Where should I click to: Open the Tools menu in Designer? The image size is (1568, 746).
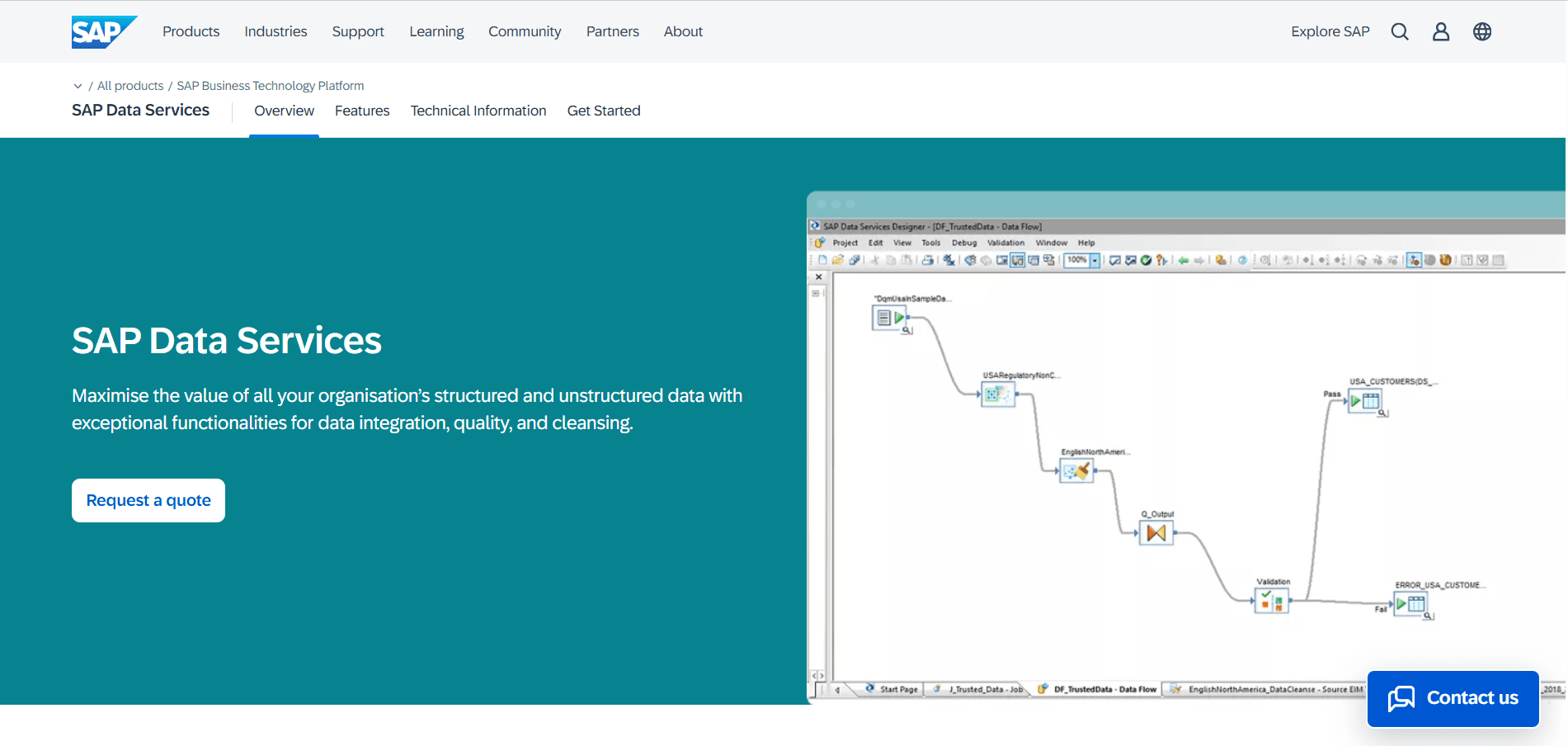pyautogui.click(x=931, y=243)
